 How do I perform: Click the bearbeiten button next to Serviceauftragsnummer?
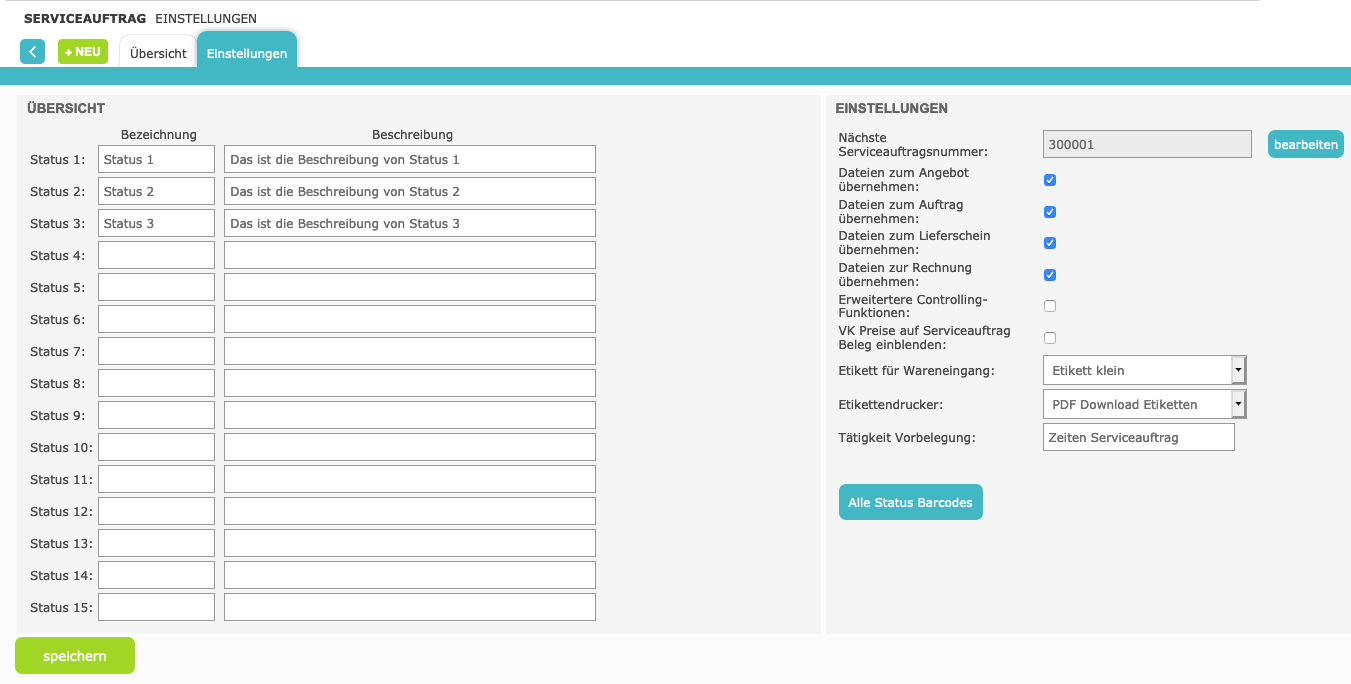(1305, 144)
